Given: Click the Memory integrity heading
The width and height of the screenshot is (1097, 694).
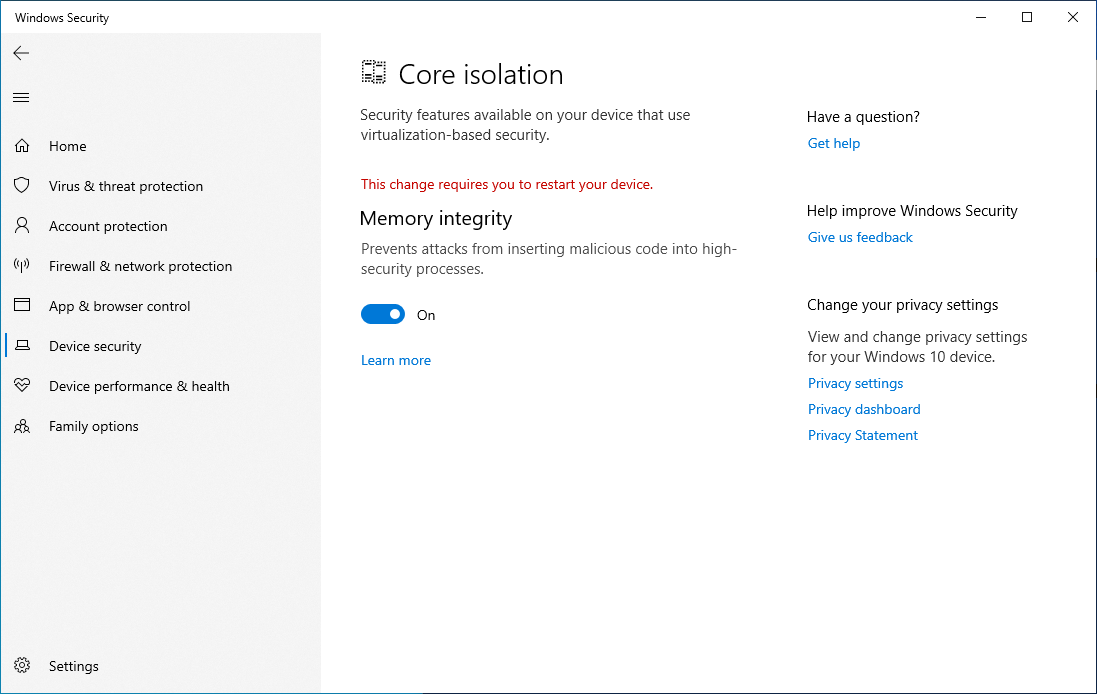Looking at the screenshot, I should pos(436,219).
